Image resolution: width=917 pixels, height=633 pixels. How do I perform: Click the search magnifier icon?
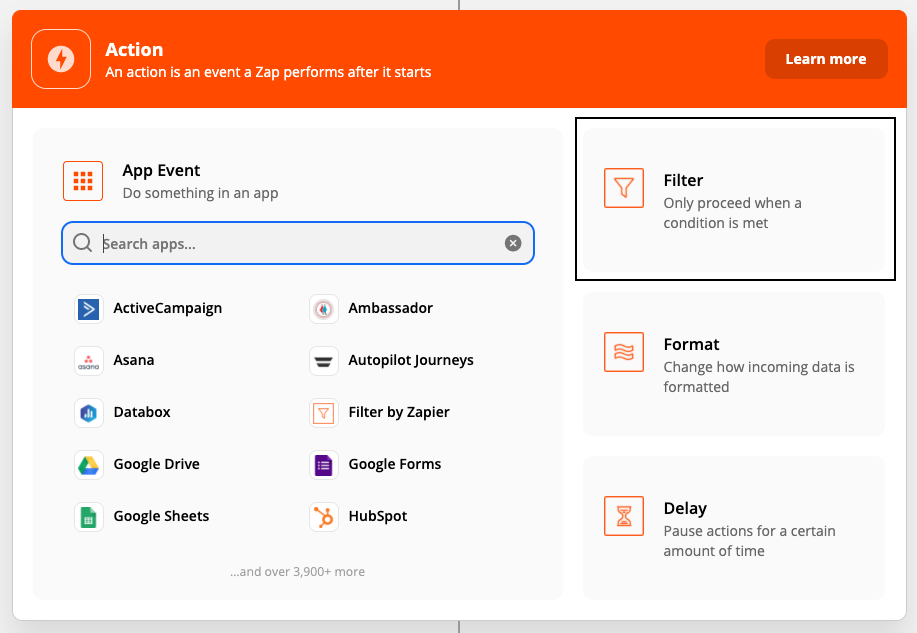click(x=82, y=242)
